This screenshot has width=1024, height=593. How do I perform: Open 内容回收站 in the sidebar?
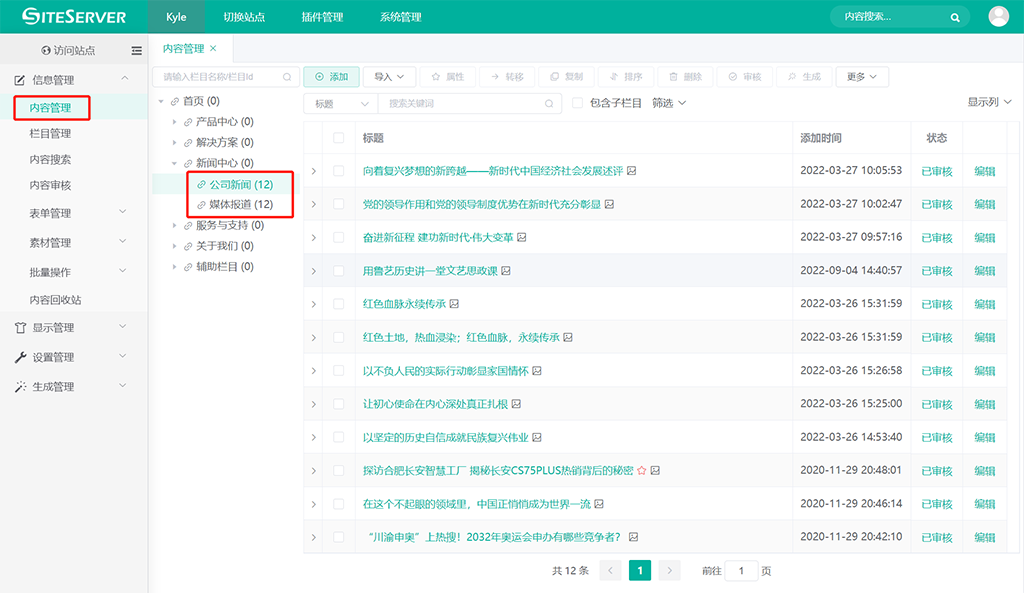[x=56, y=300]
